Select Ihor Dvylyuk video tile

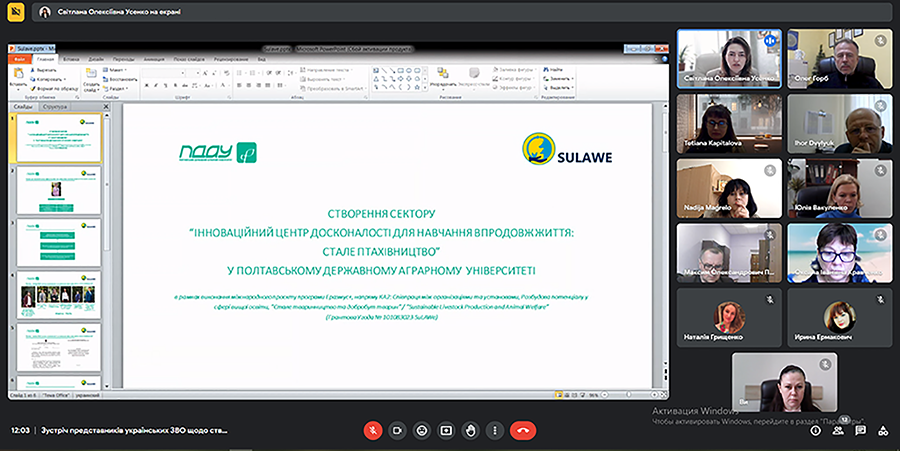click(x=840, y=123)
